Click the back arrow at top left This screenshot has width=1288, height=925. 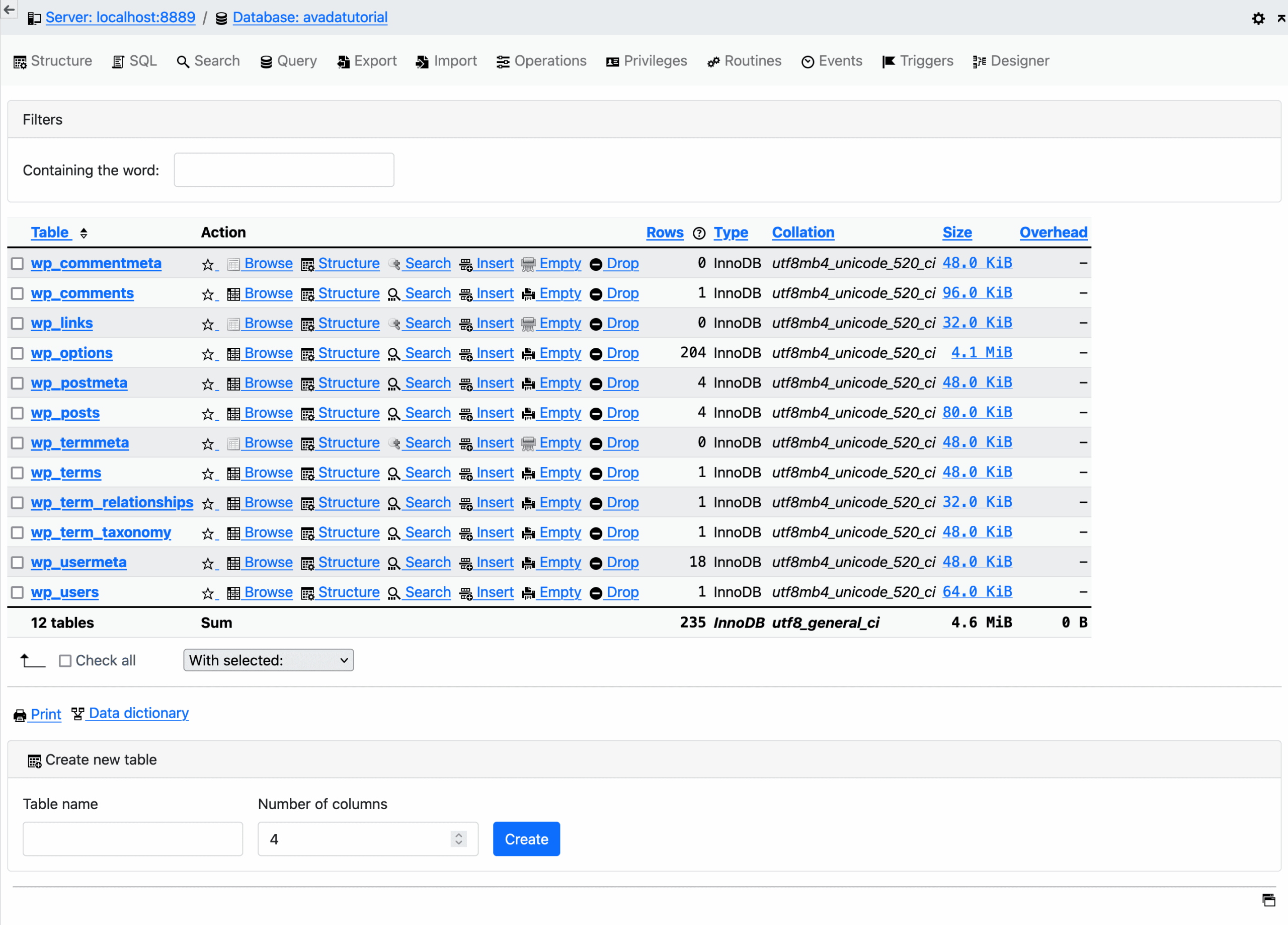click(9, 10)
